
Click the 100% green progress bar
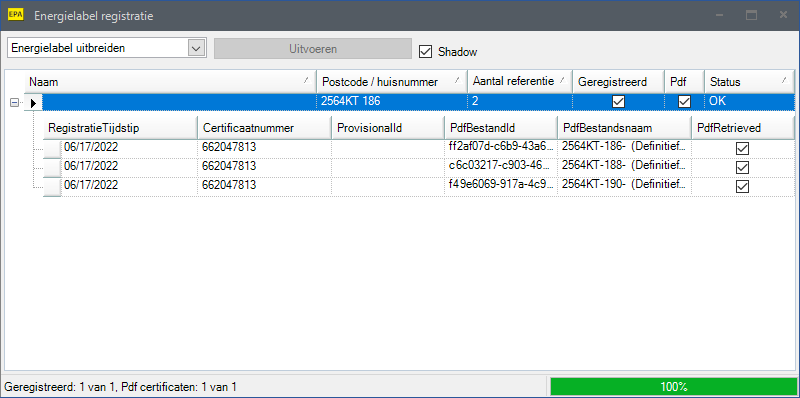pyautogui.click(x=673, y=386)
